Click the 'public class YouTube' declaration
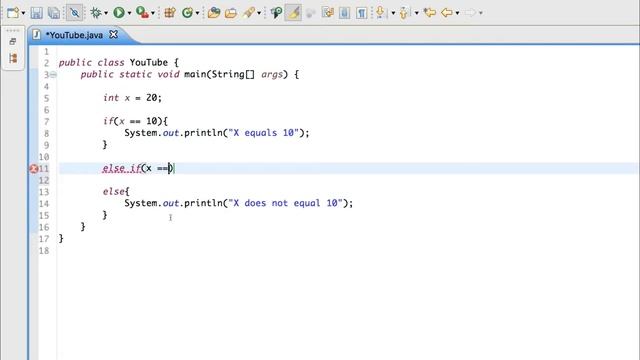640x360 pixels. [113, 63]
